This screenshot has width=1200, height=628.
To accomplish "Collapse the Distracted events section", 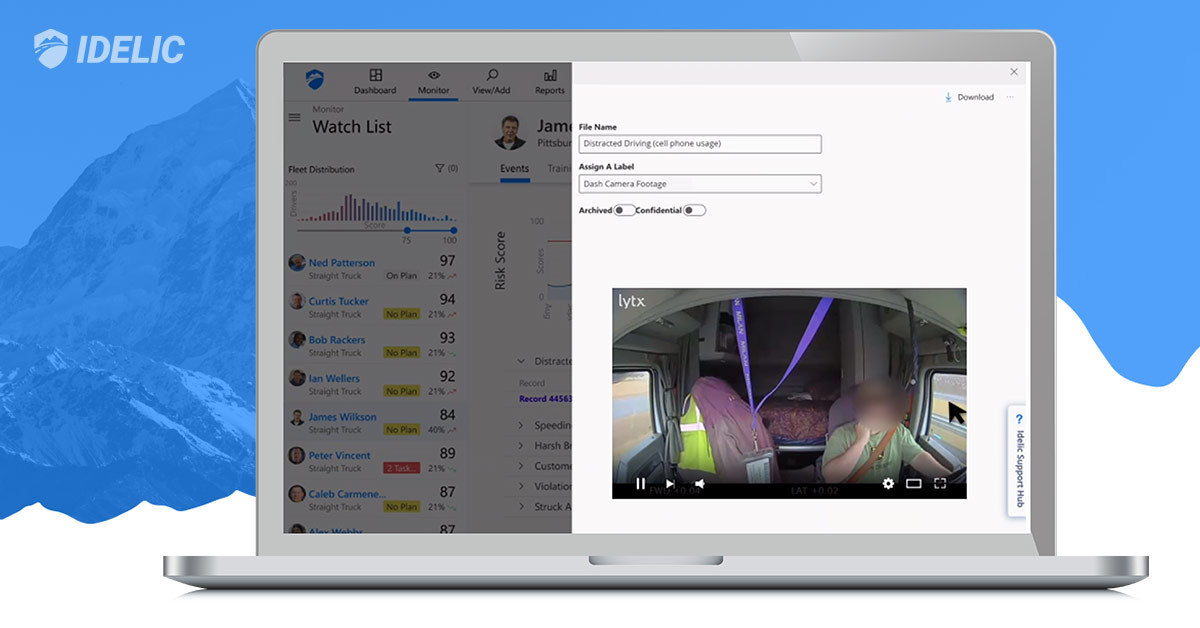I will click(x=521, y=361).
